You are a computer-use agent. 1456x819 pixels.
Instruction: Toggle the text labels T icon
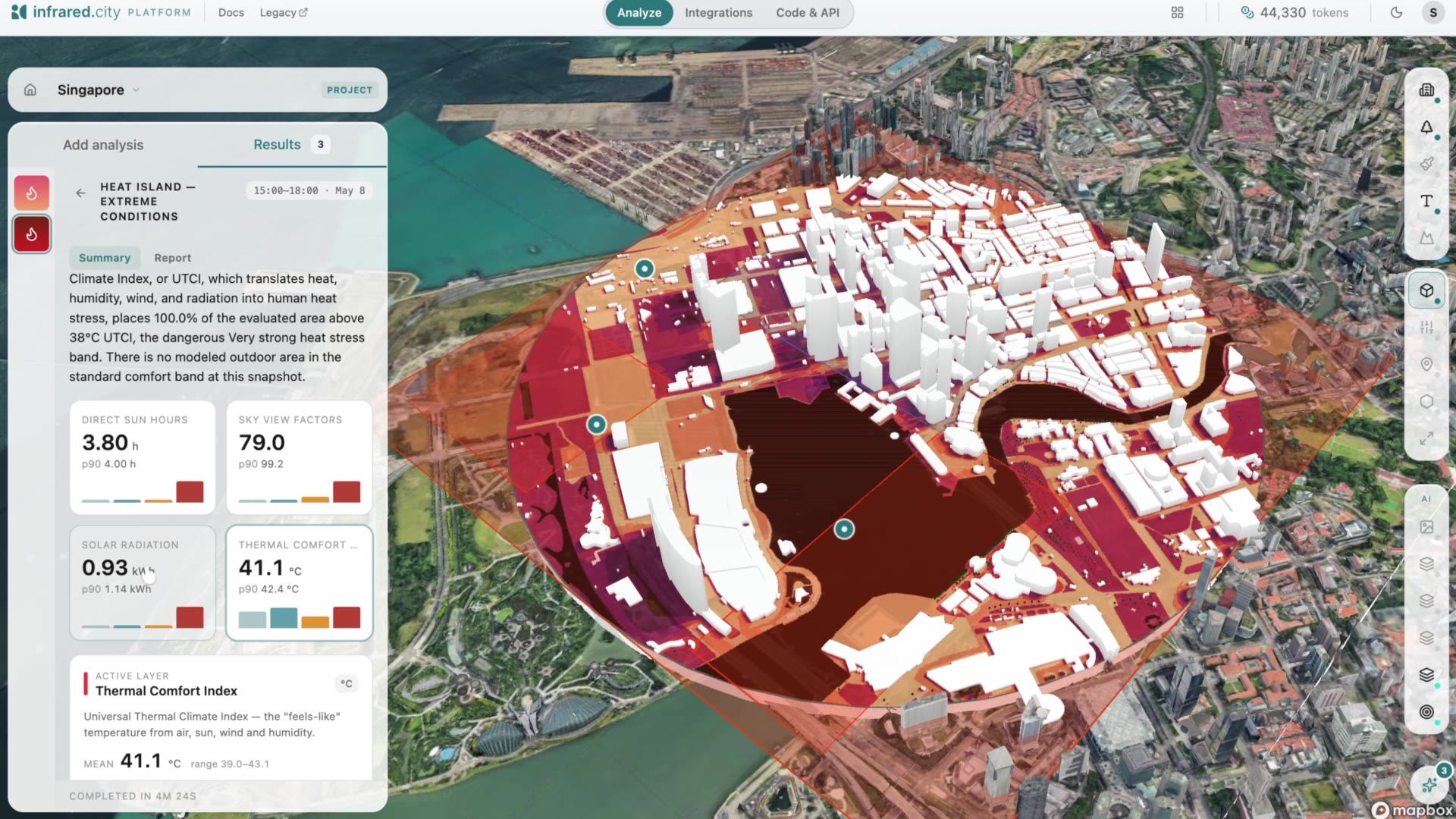pyautogui.click(x=1426, y=201)
